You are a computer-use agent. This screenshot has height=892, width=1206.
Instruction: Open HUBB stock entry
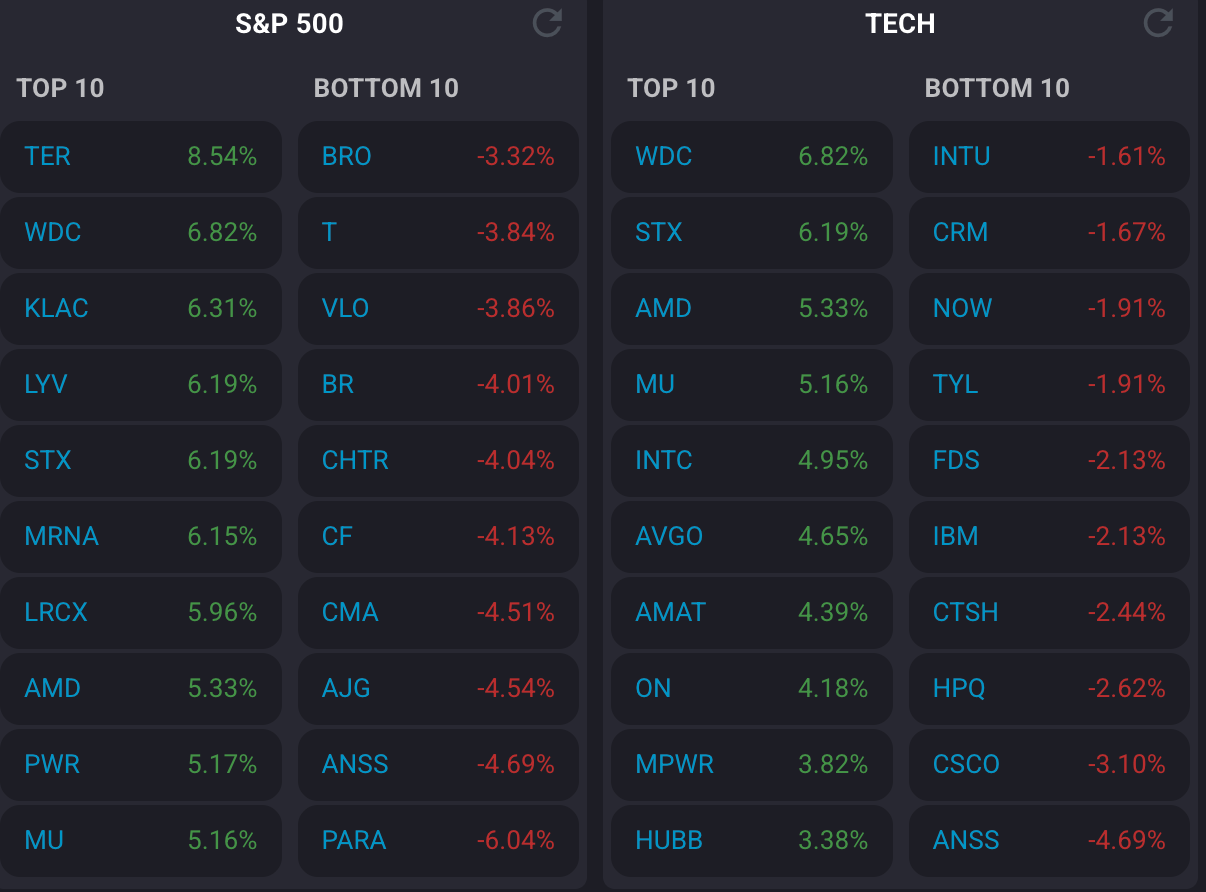(x=670, y=841)
